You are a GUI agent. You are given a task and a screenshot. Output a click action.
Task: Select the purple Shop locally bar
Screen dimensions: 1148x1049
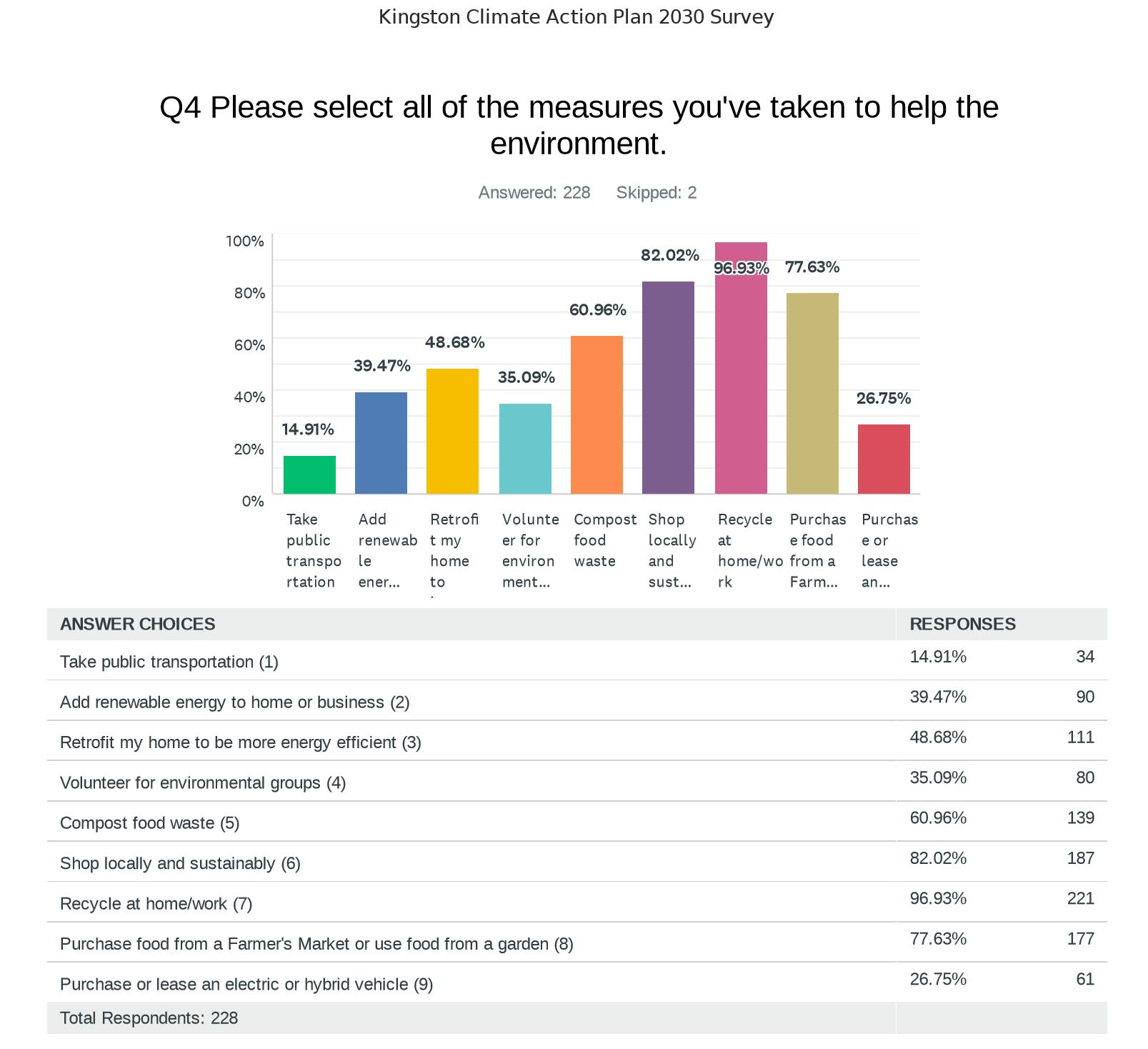tap(668, 387)
